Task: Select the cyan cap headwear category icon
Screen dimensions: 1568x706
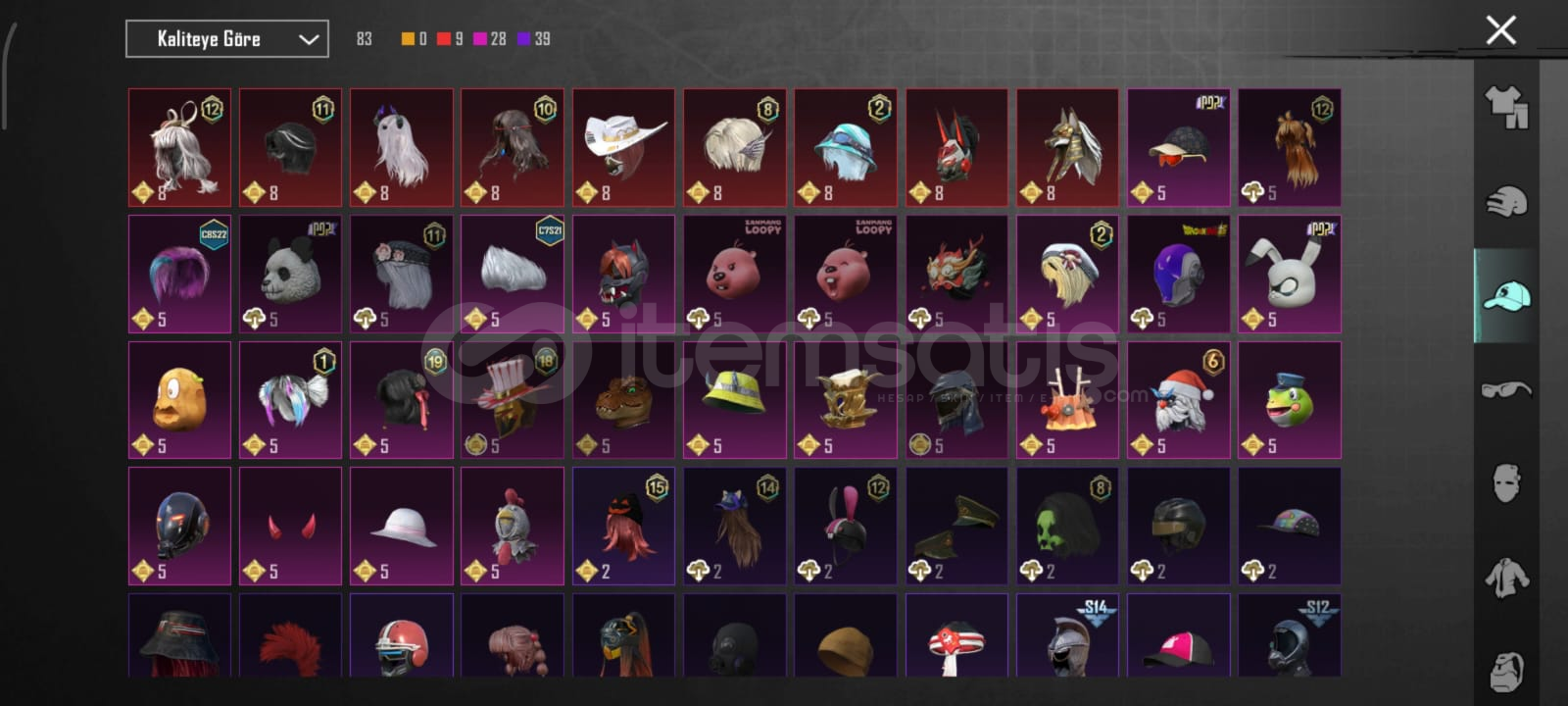Action: coord(1506,295)
